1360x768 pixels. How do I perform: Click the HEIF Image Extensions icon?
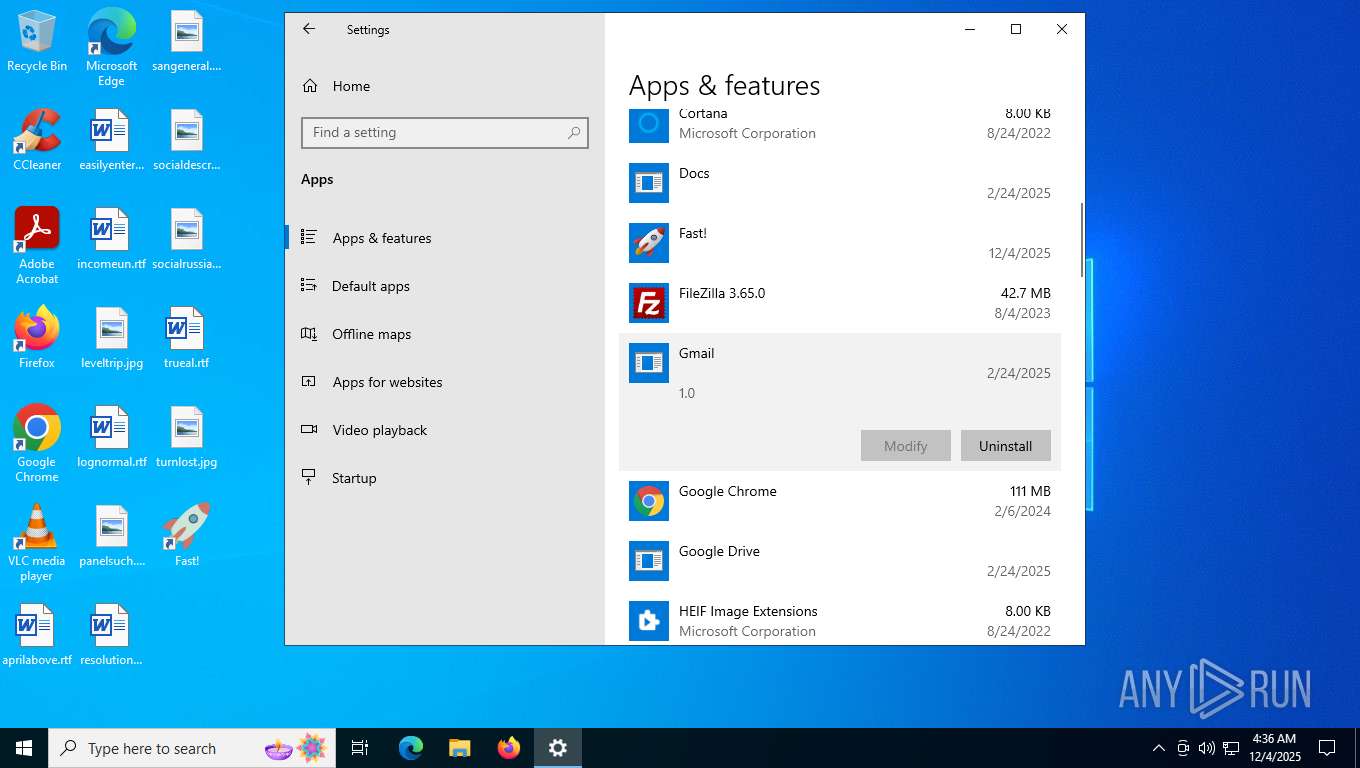649,621
